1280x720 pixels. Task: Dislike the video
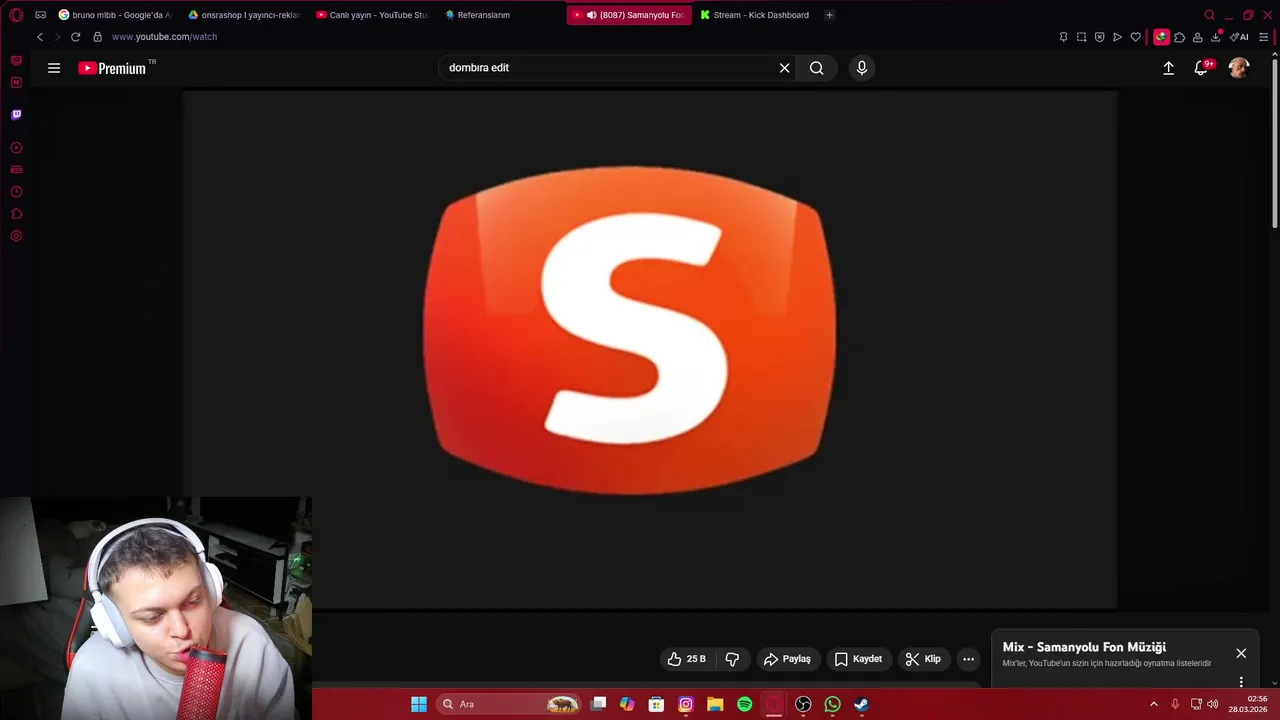click(732, 659)
